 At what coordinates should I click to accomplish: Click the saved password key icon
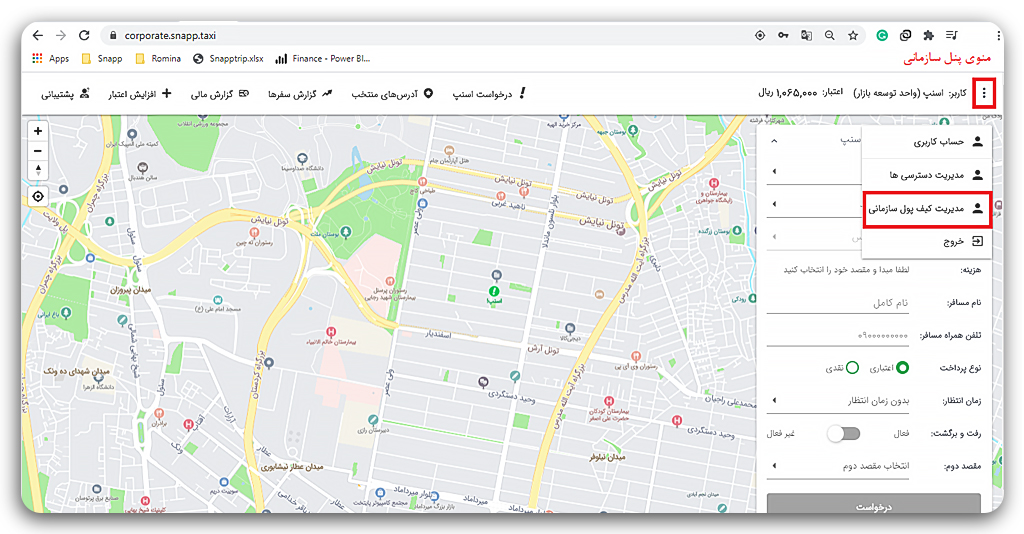(x=783, y=36)
